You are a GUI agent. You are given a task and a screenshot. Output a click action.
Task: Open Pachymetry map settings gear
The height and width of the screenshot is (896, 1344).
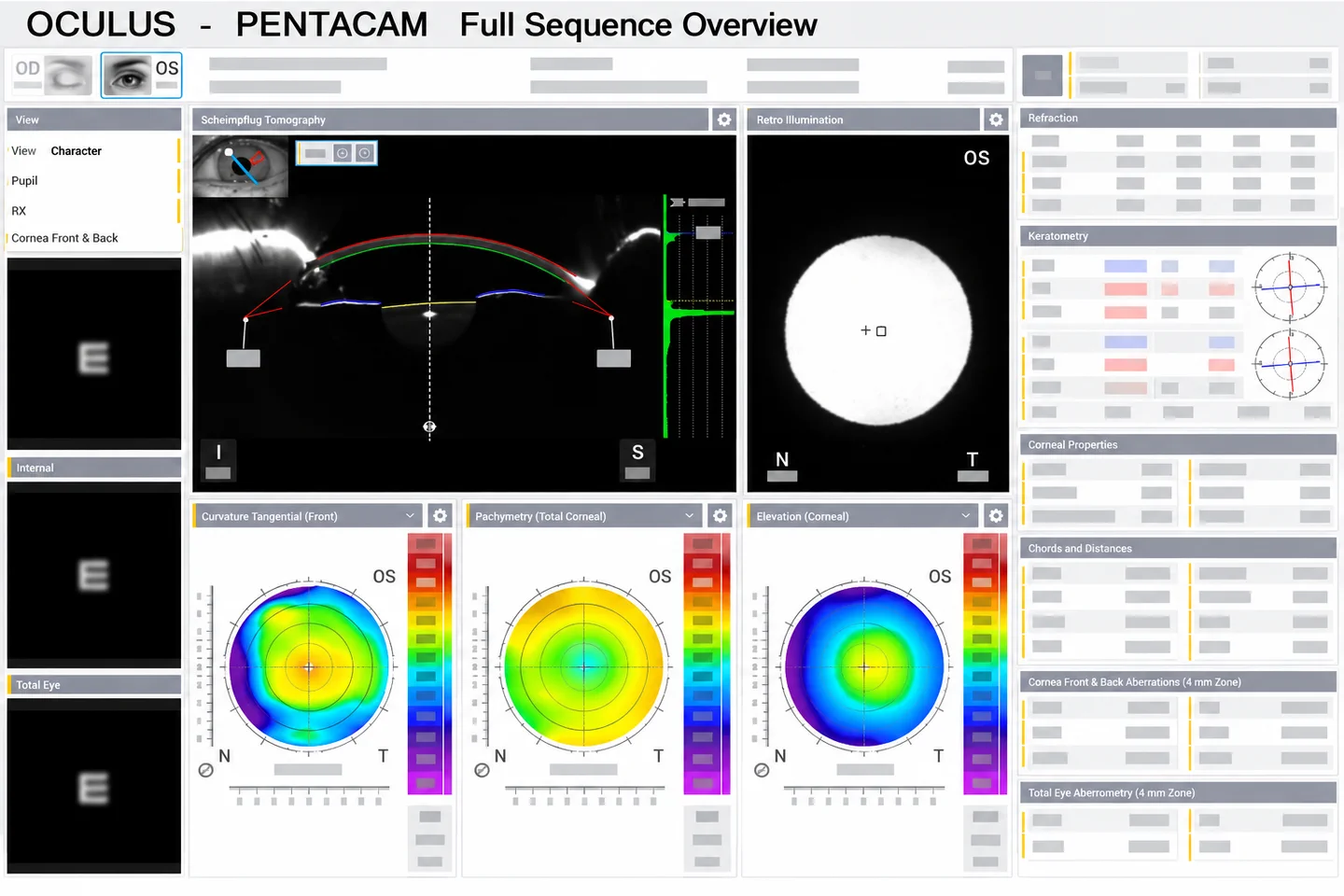tap(720, 515)
